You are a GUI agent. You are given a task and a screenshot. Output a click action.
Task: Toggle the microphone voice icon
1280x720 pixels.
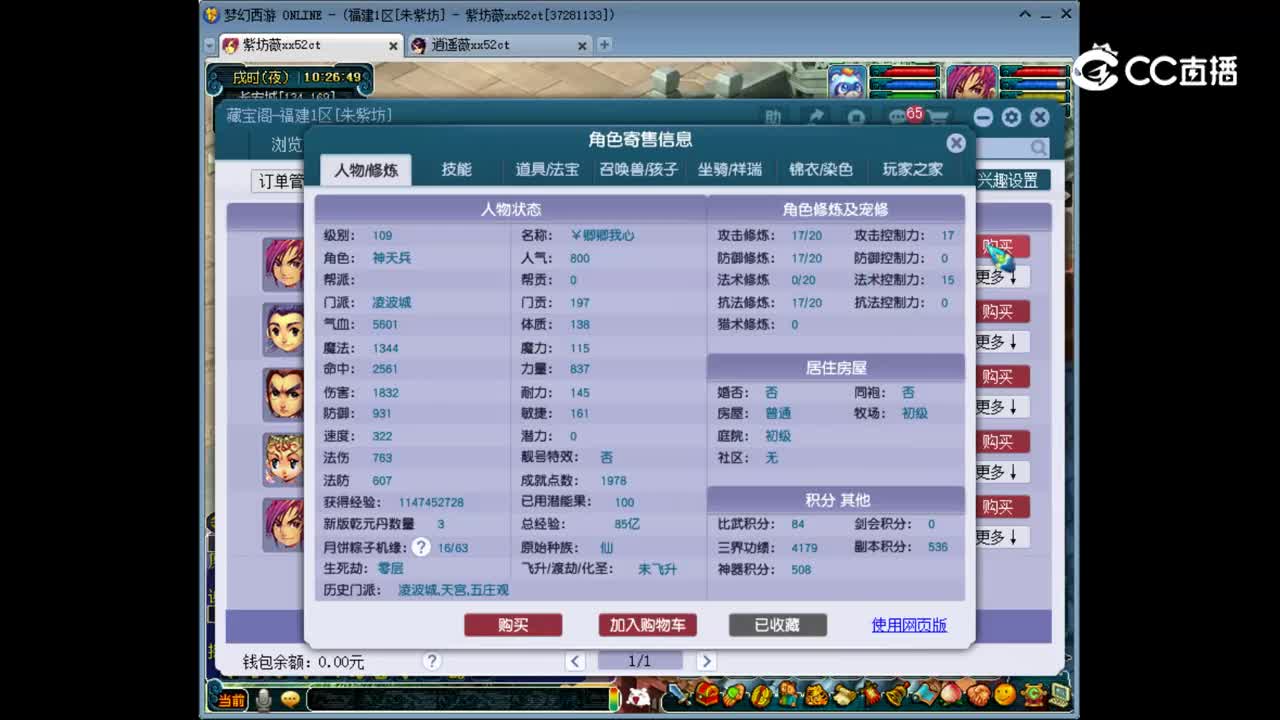click(x=263, y=699)
